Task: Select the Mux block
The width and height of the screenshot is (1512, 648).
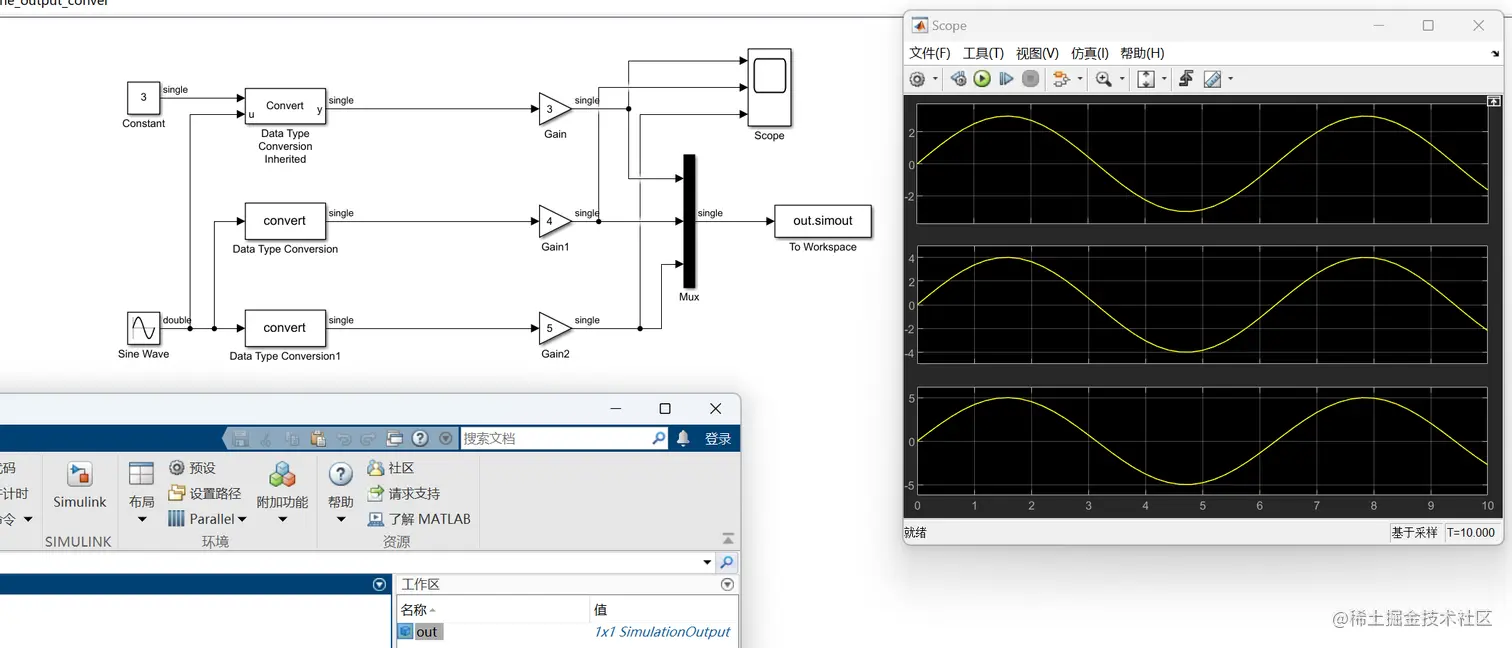Action: pos(689,221)
